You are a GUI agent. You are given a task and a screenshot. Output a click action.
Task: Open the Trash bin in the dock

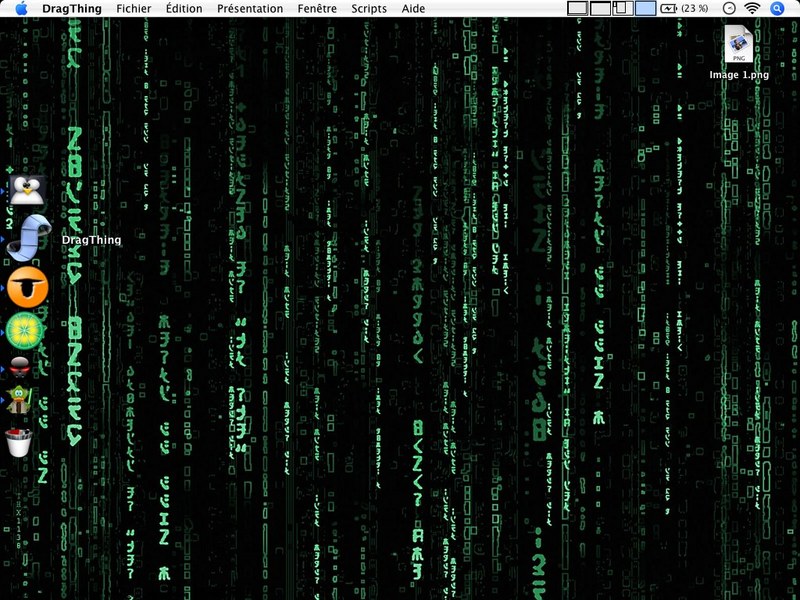tap(19, 442)
